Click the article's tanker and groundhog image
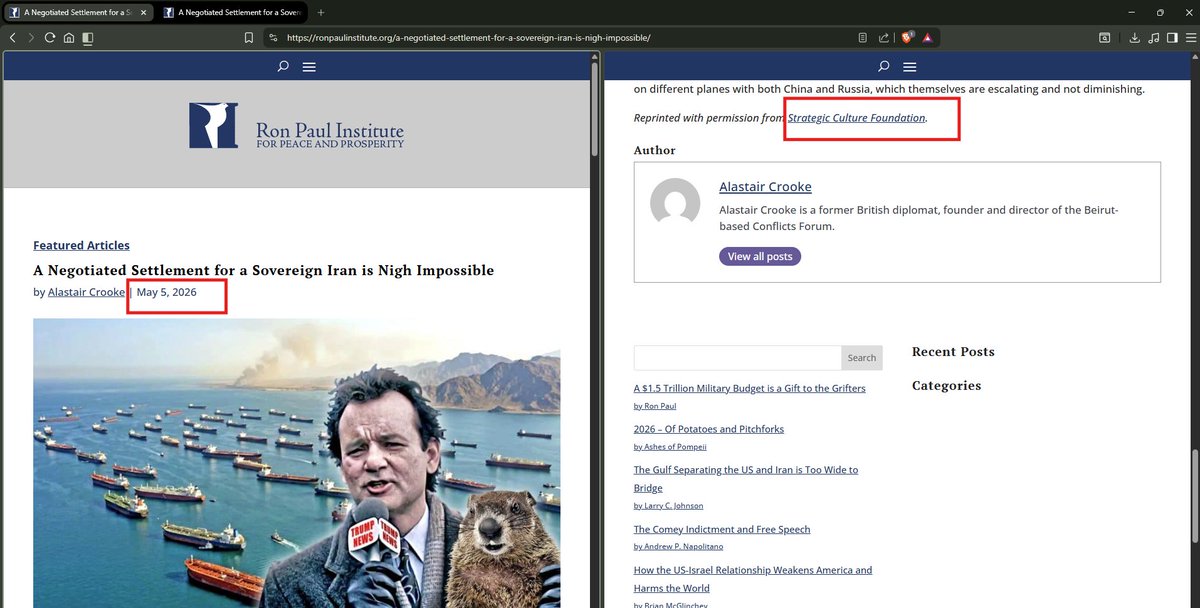 (296, 463)
